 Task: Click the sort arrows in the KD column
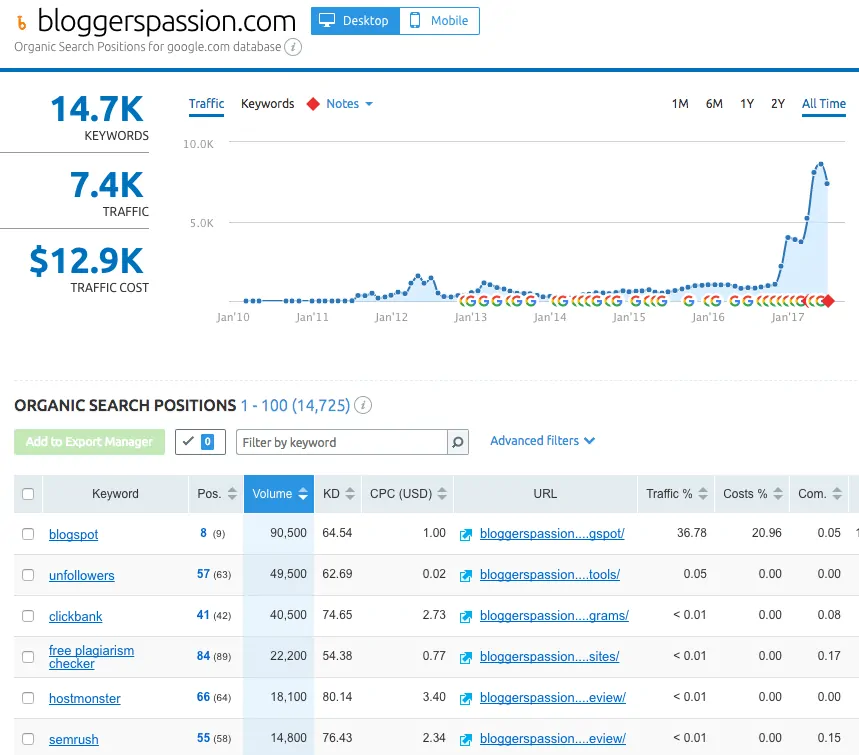coord(349,493)
